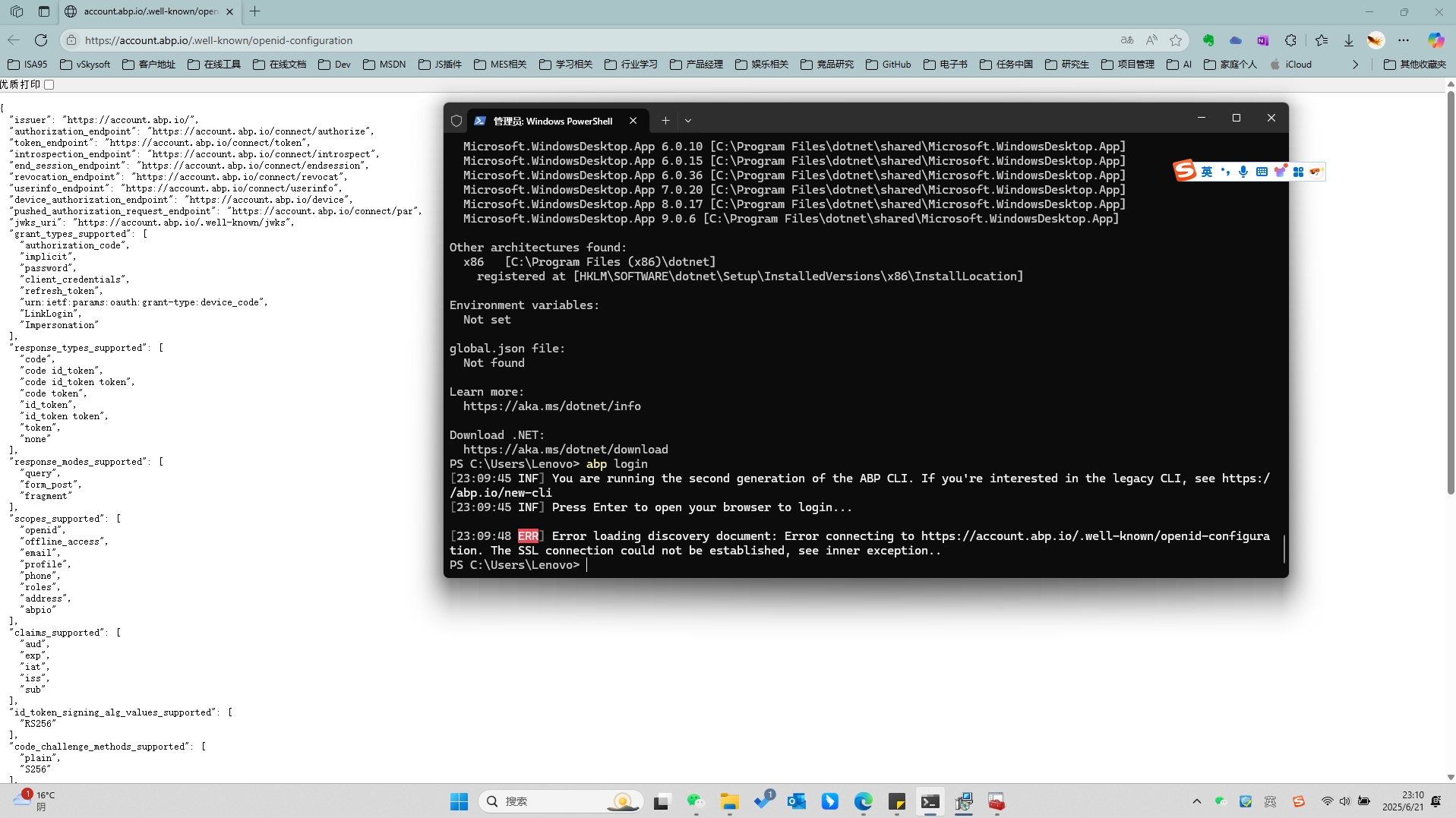Open the browser Downloads icon
Image resolution: width=1456 pixels, height=818 pixels.
click(x=1349, y=40)
